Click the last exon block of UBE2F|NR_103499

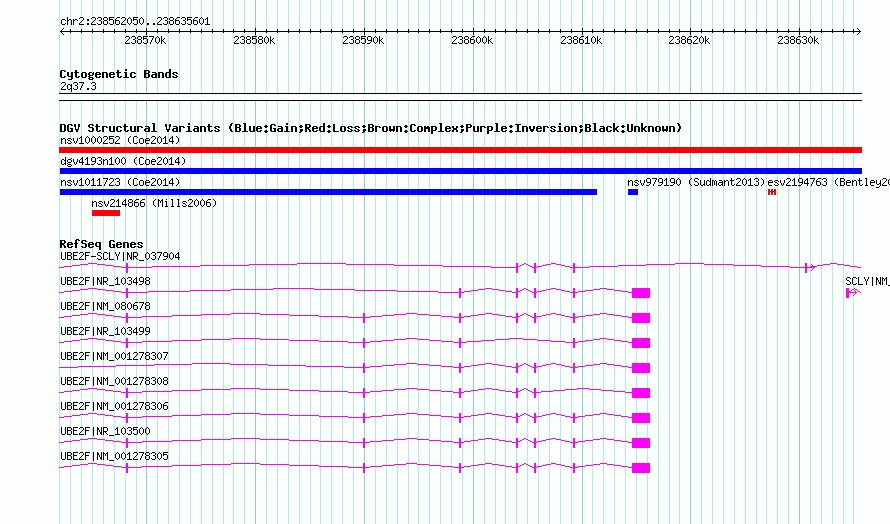coord(641,343)
